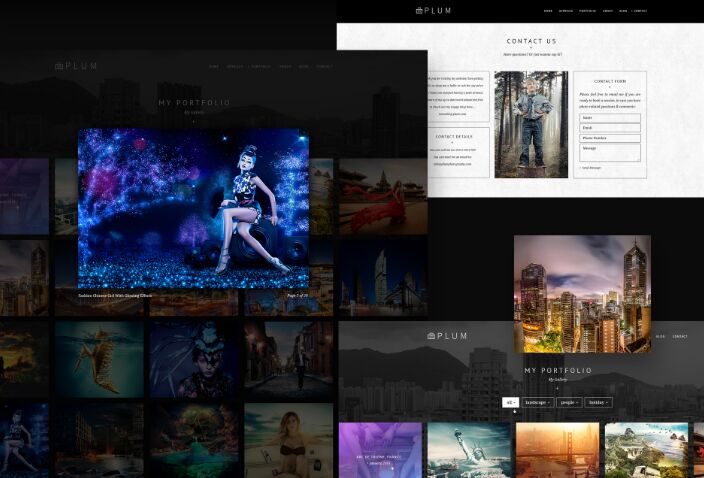The width and height of the screenshot is (704, 478).
Task: Click the dimmed MY PORTFOLIO heading behind the lightbox
Action: [194, 103]
